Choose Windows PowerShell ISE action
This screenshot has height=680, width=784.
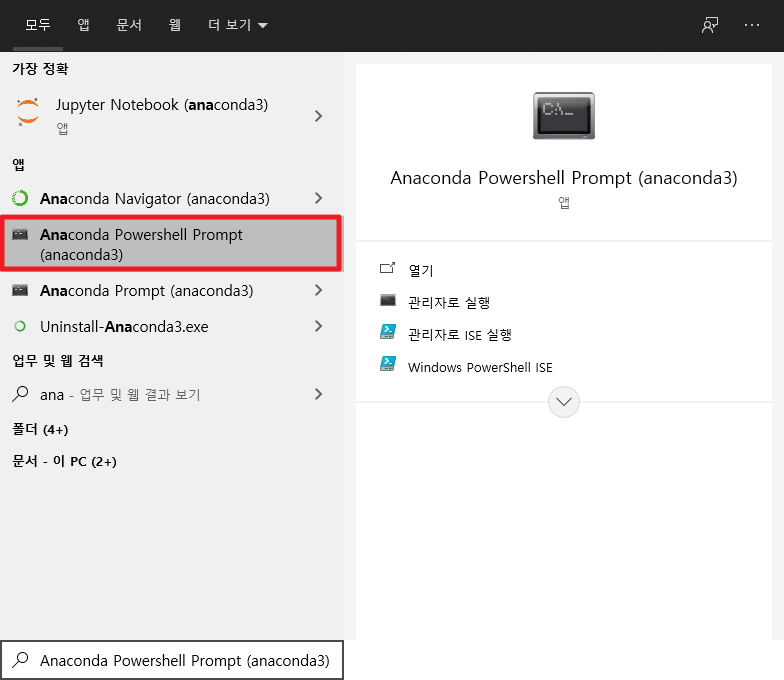pos(480,368)
